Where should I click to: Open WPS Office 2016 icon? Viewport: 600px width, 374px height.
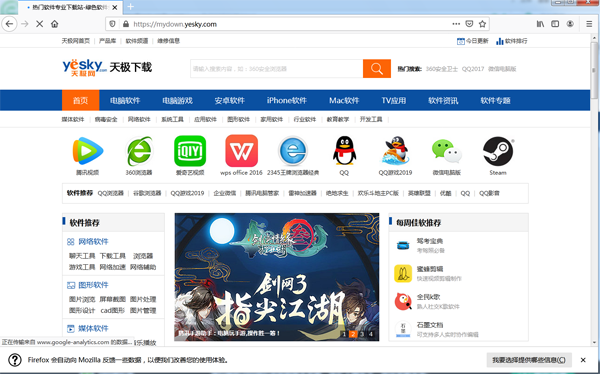[x=241, y=150]
